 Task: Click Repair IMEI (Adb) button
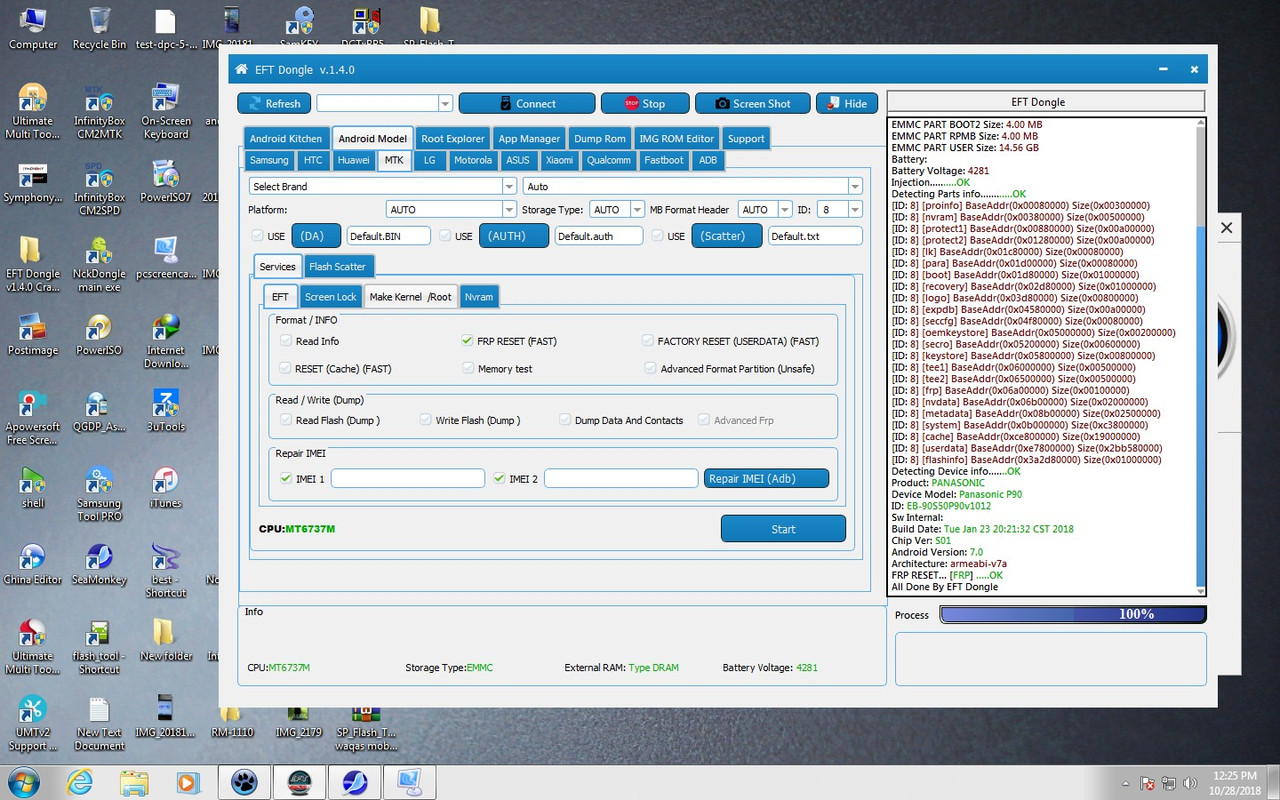(767, 479)
